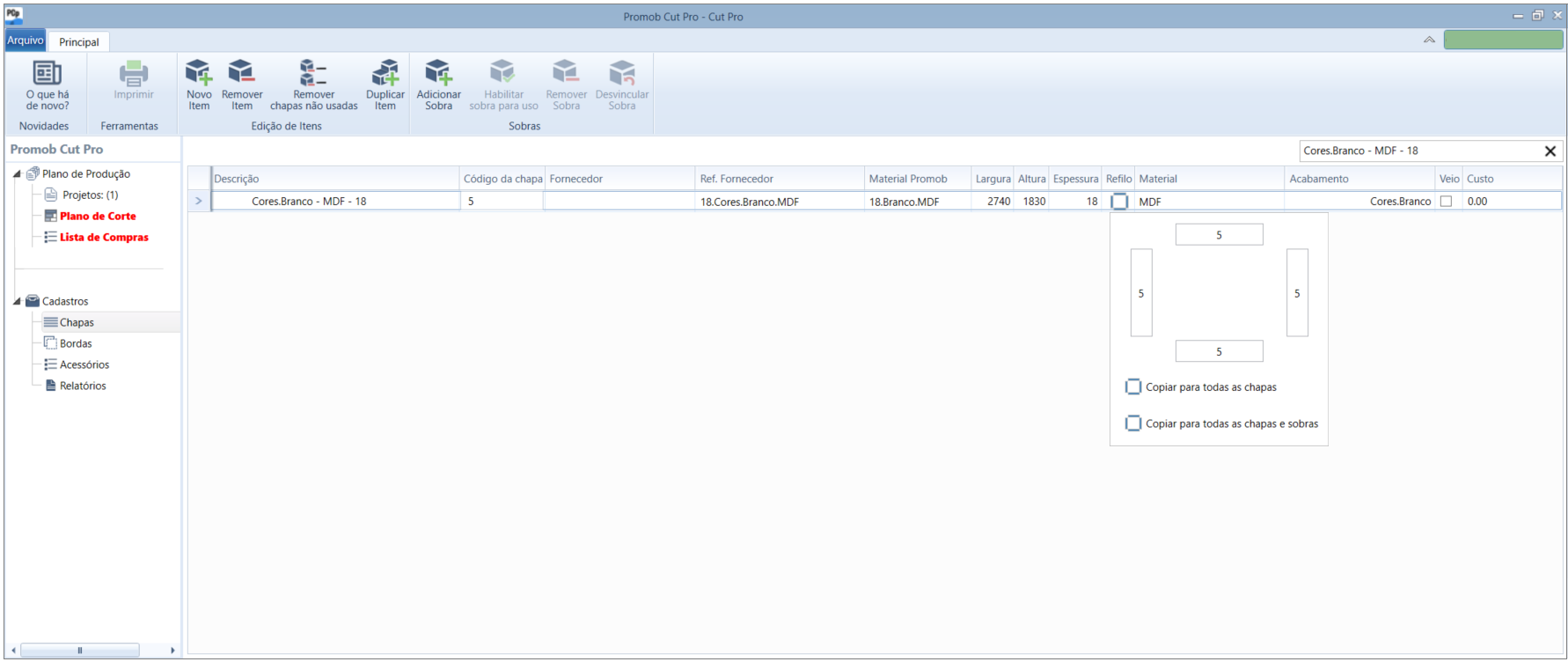
Task: Edit the left refilo value field
Action: point(1141,293)
